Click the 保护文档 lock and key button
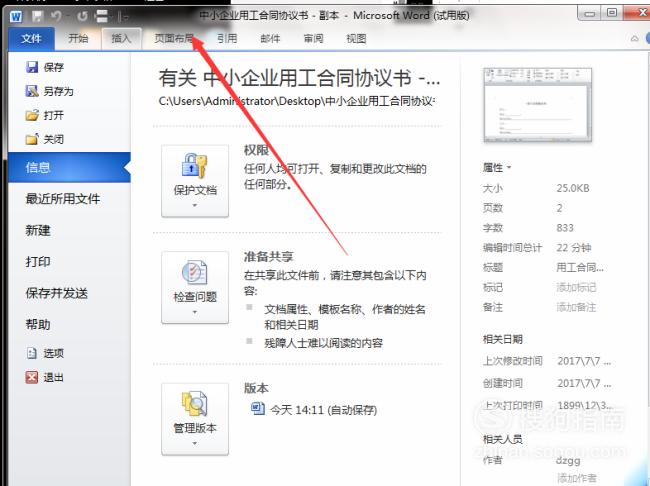Screen dimensions: 650x486 pyautogui.click(x=195, y=181)
